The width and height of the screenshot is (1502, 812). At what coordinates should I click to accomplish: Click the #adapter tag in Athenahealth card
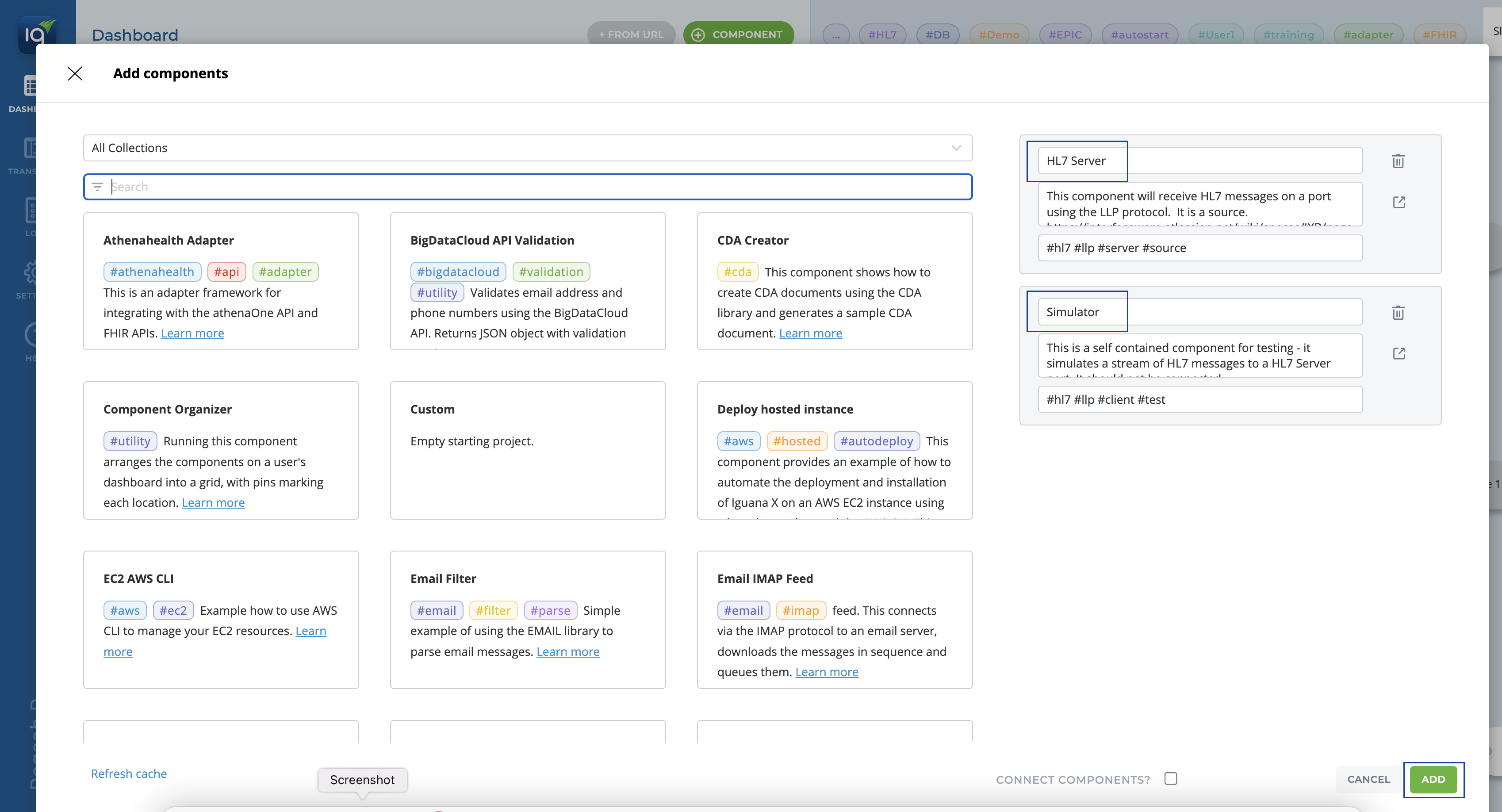tap(286, 272)
